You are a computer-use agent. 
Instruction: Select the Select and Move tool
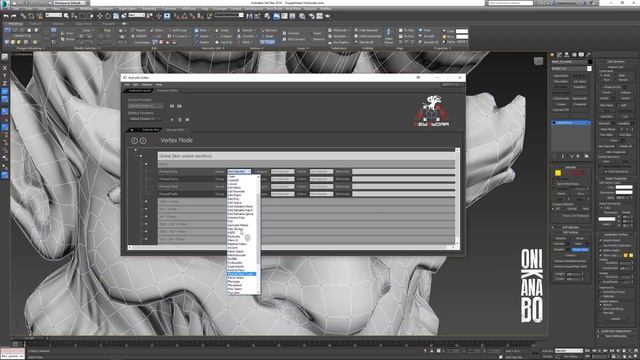click(100, 16)
